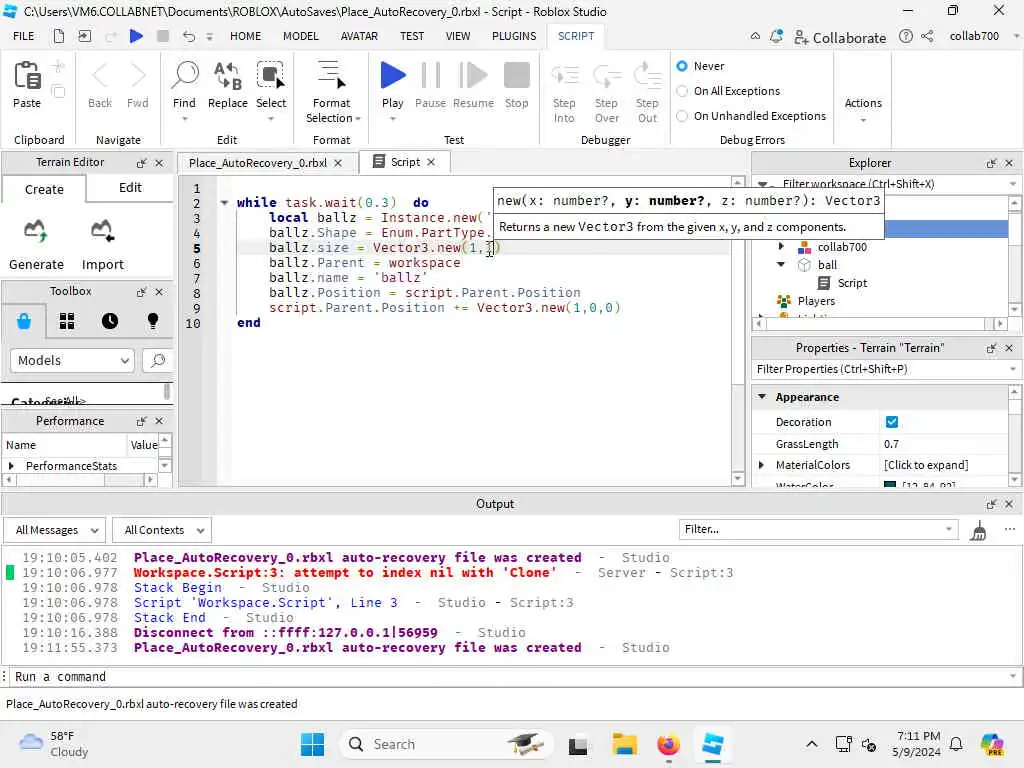Clear the Output with the broom icon
Viewport: 1024px width, 768px height.
coord(978,530)
